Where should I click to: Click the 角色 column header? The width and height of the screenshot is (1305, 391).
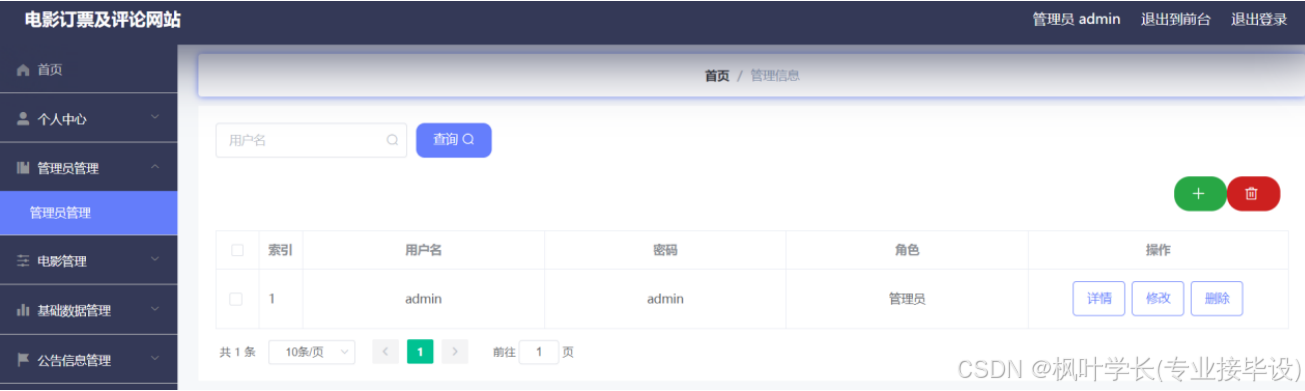coord(907,250)
